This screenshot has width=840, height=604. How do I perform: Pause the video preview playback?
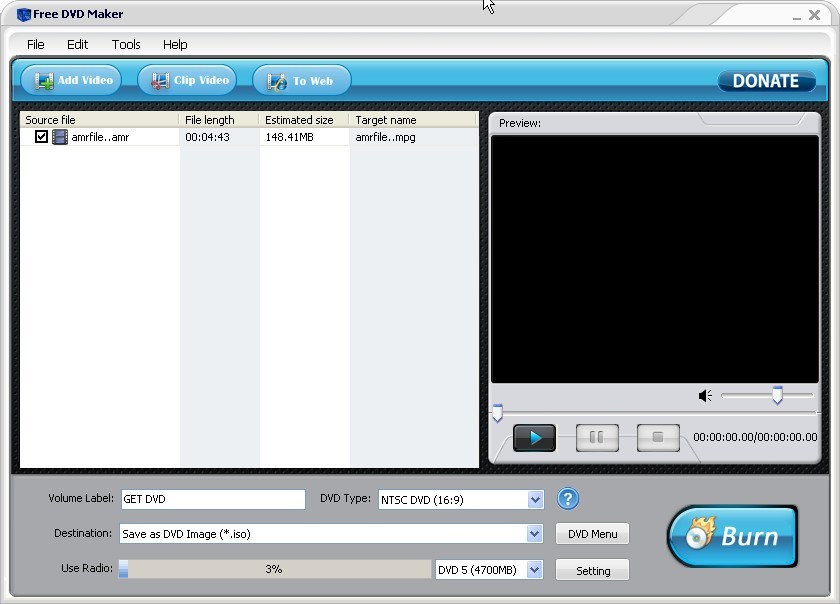click(x=596, y=437)
